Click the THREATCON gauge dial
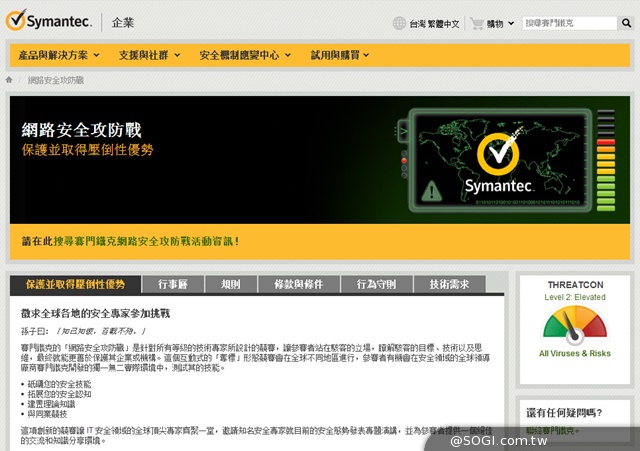The image size is (640, 451). point(575,325)
